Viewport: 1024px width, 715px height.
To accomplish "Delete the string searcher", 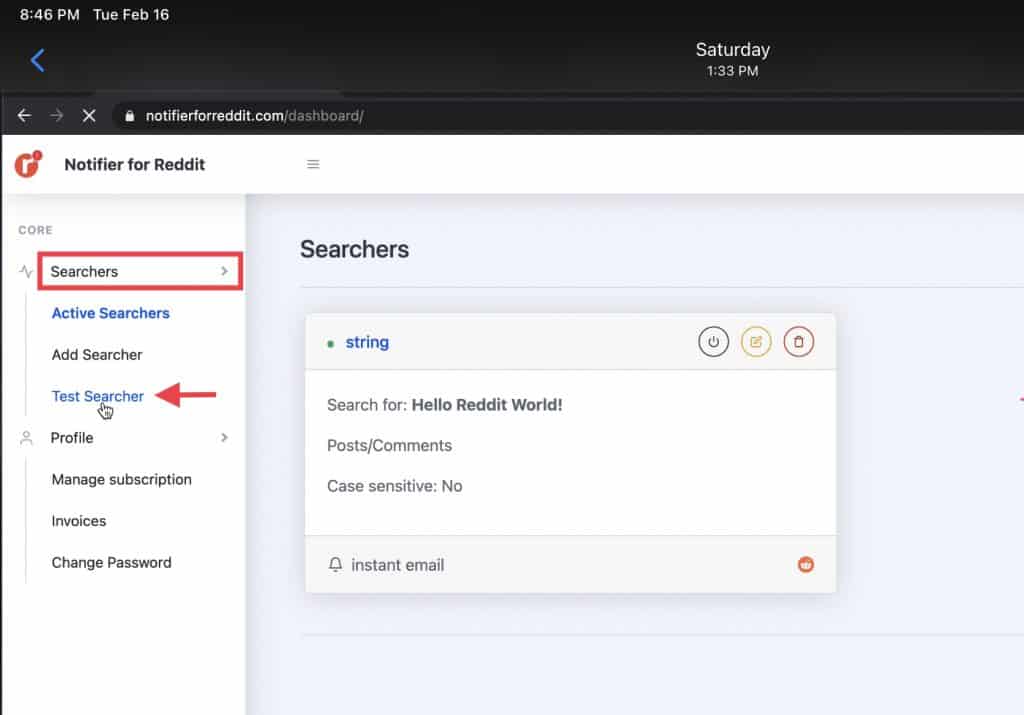I will [798, 342].
